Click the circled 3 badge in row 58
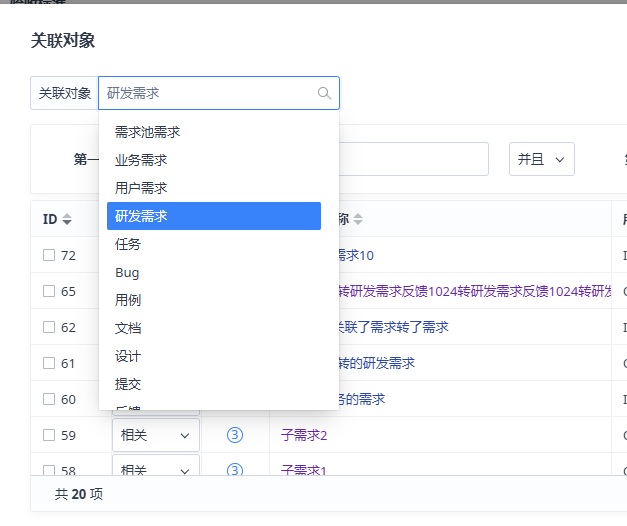This screenshot has height=526, width=627. 235,470
